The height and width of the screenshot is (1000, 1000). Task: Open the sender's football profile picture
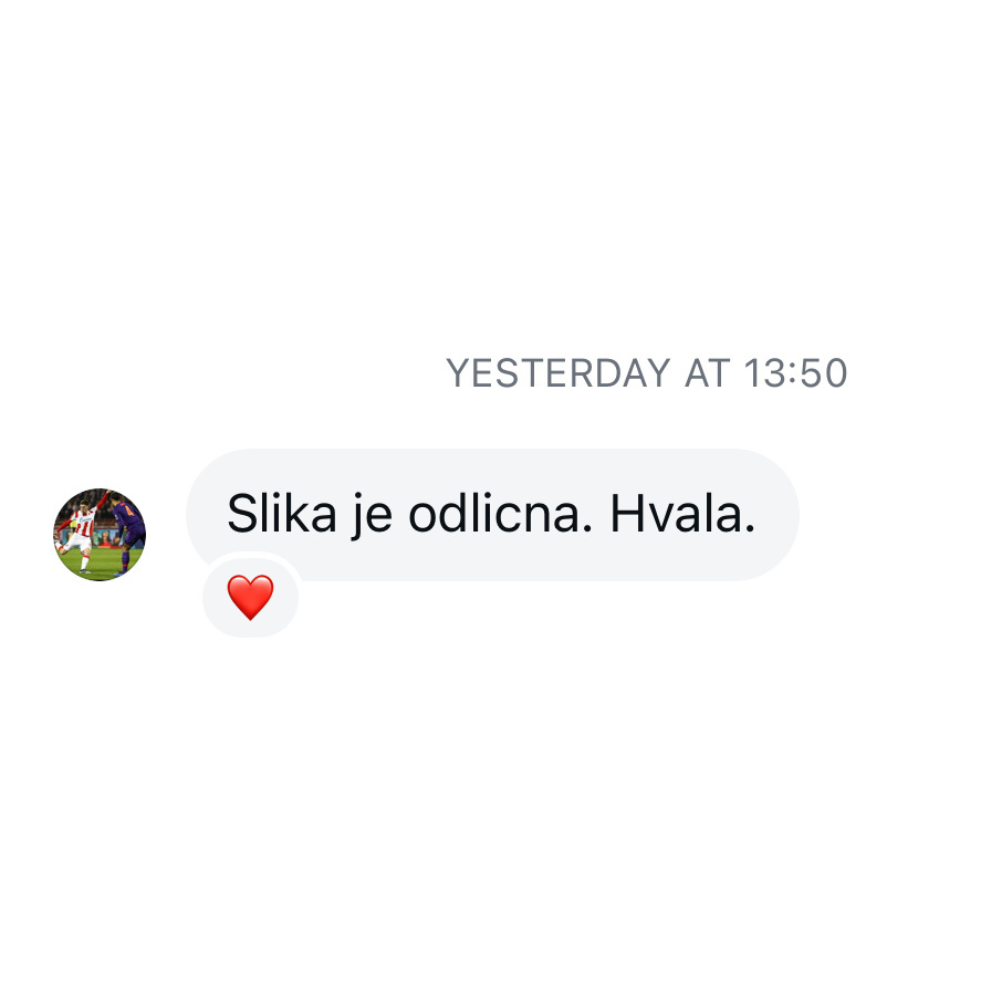(x=99, y=534)
